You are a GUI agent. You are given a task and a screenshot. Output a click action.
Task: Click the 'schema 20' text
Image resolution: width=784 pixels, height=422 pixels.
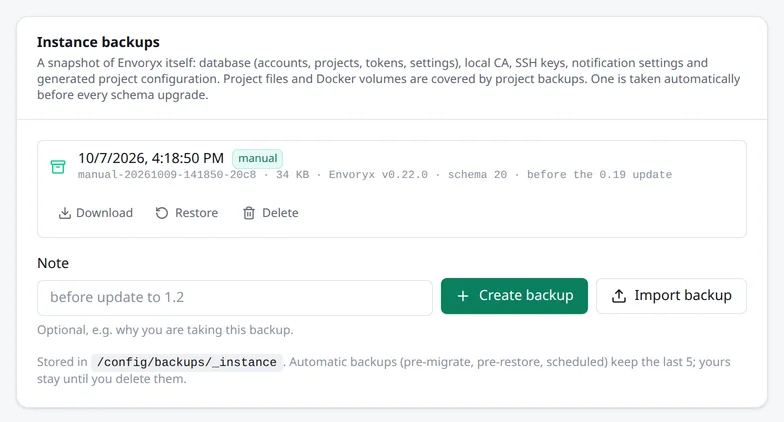pyautogui.click(x=477, y=174)
